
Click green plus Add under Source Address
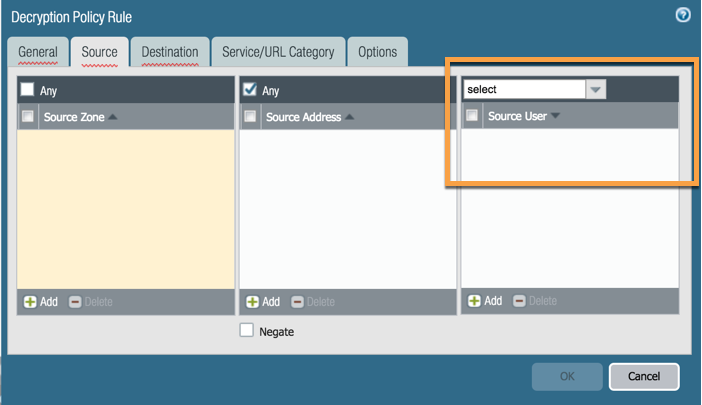pos(252,301)
